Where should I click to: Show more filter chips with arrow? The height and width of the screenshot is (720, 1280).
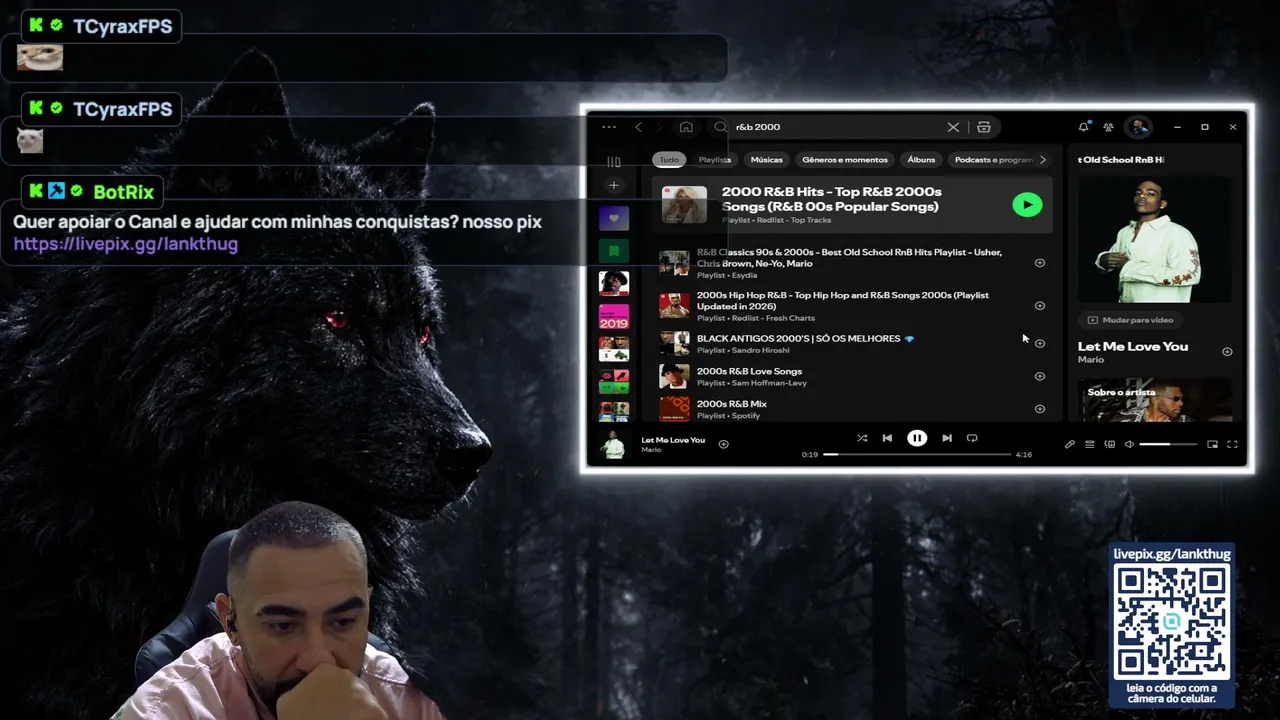[x=1042, y=160]
